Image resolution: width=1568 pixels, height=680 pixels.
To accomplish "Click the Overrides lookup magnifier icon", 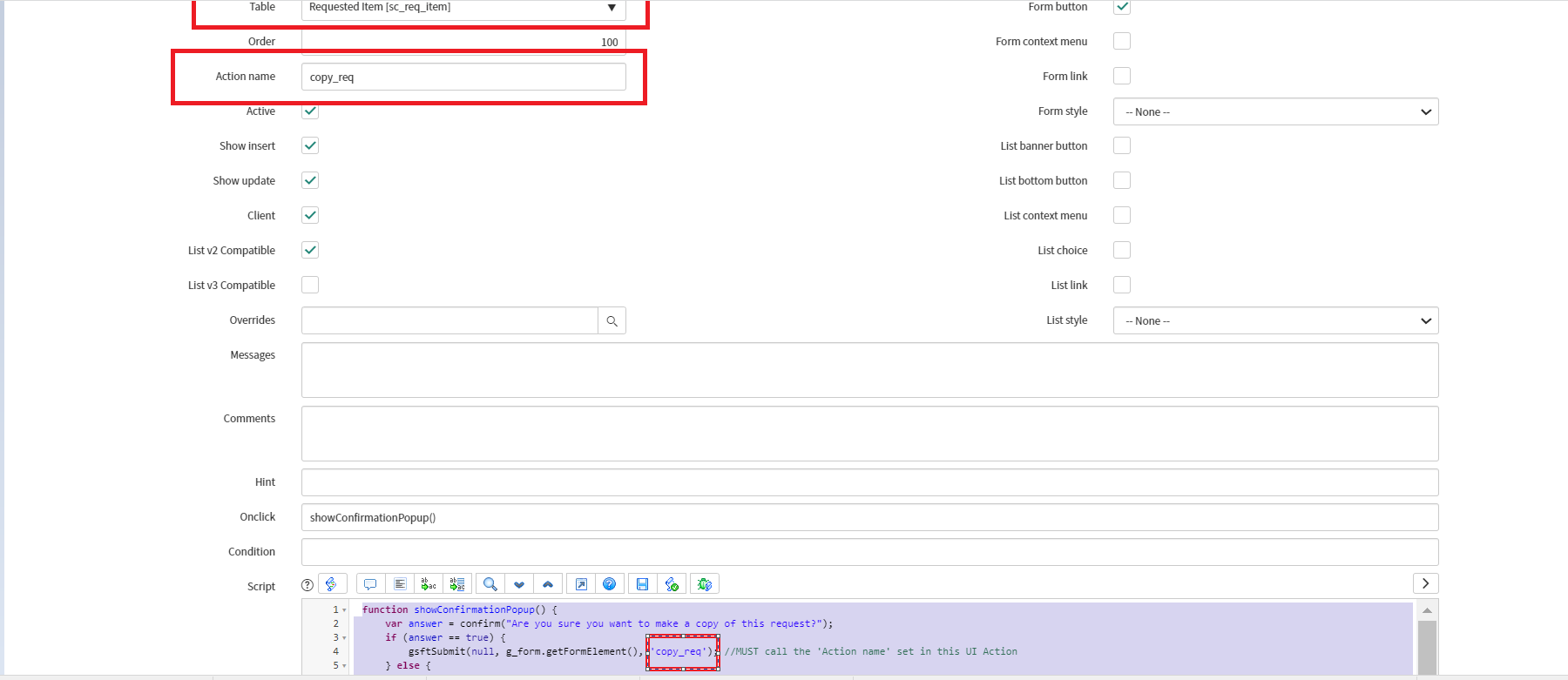I will (612, 320).
